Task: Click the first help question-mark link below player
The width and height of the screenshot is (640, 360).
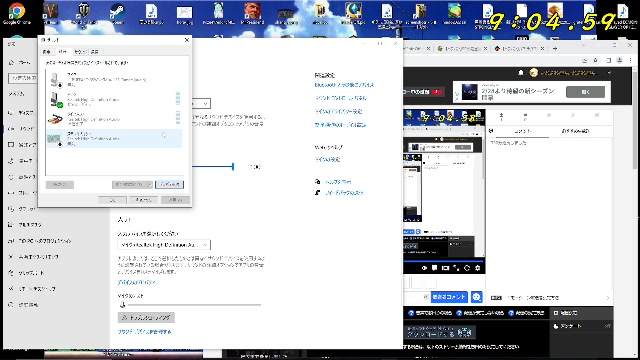Action: (431, 313)
